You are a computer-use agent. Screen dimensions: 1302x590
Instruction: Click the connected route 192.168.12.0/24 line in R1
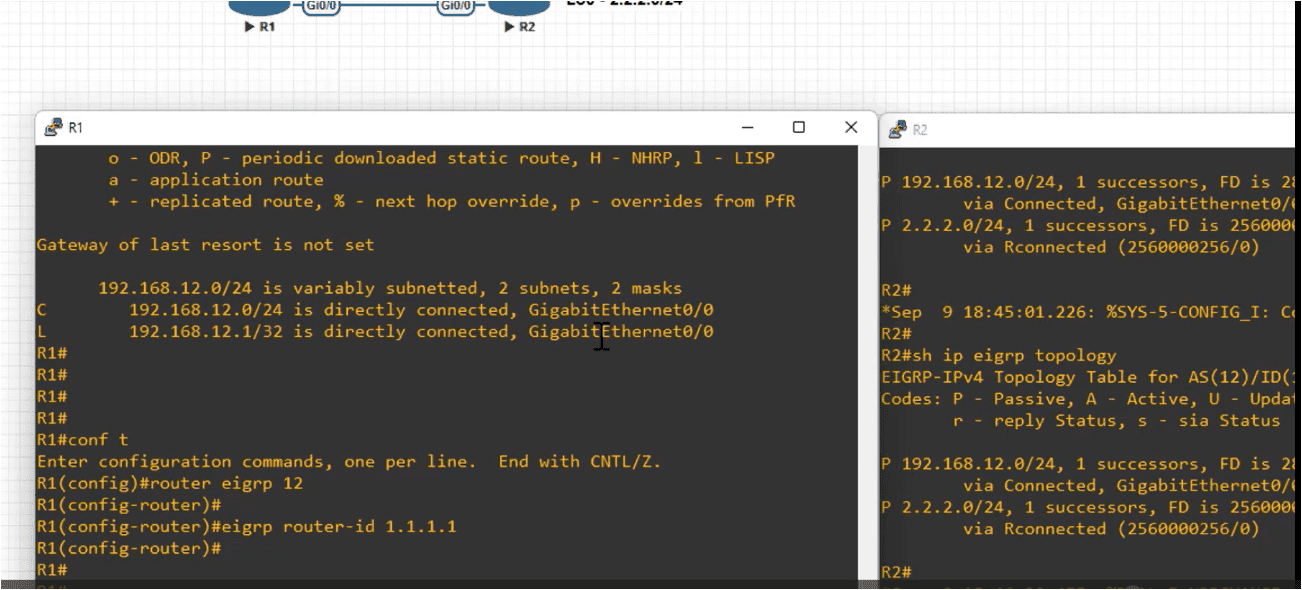pyautogui.click(x=375, y=310)
